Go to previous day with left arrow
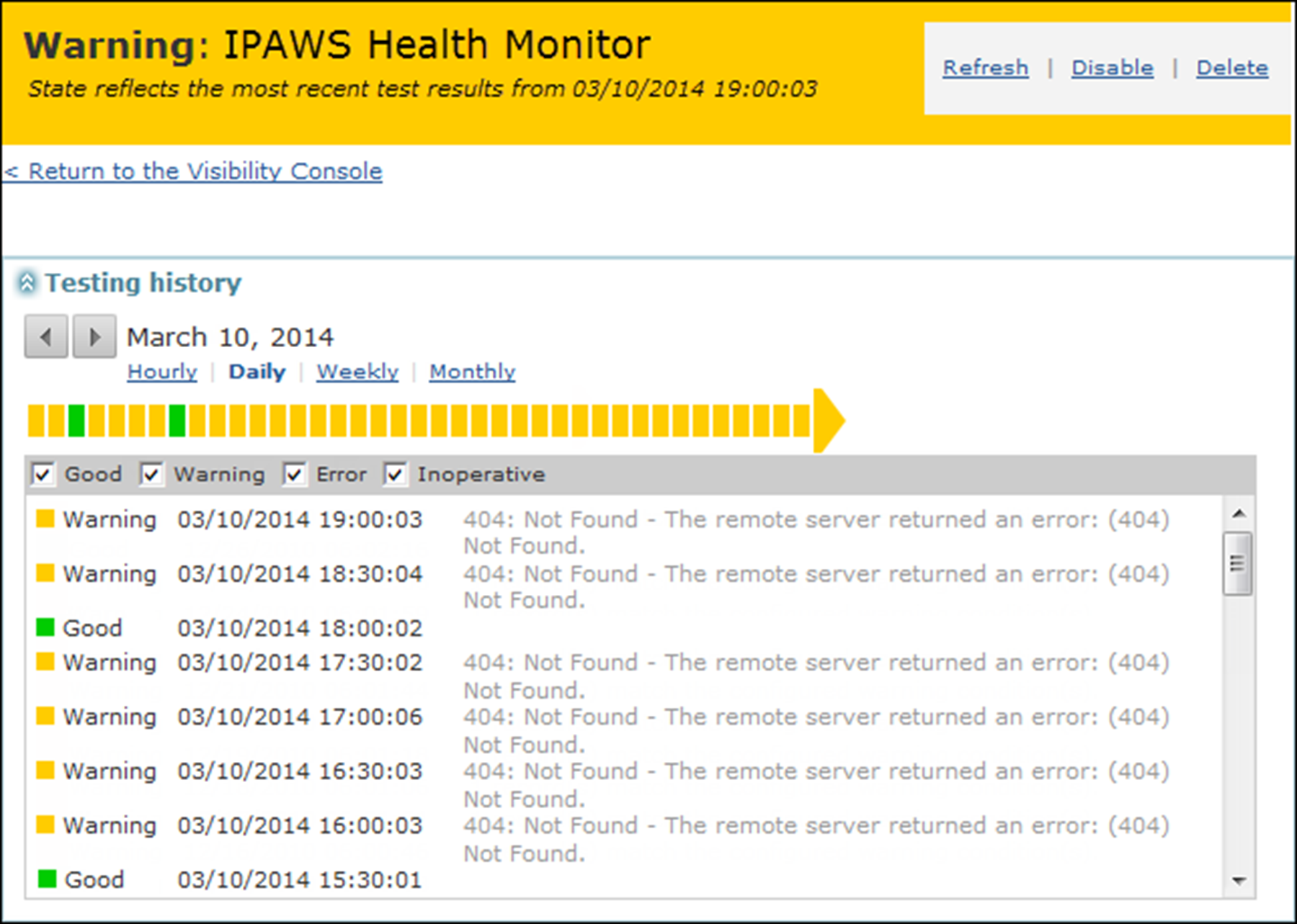Image resolution: width=1297 pixels, height=924 pixels. [x=46, y=336]
